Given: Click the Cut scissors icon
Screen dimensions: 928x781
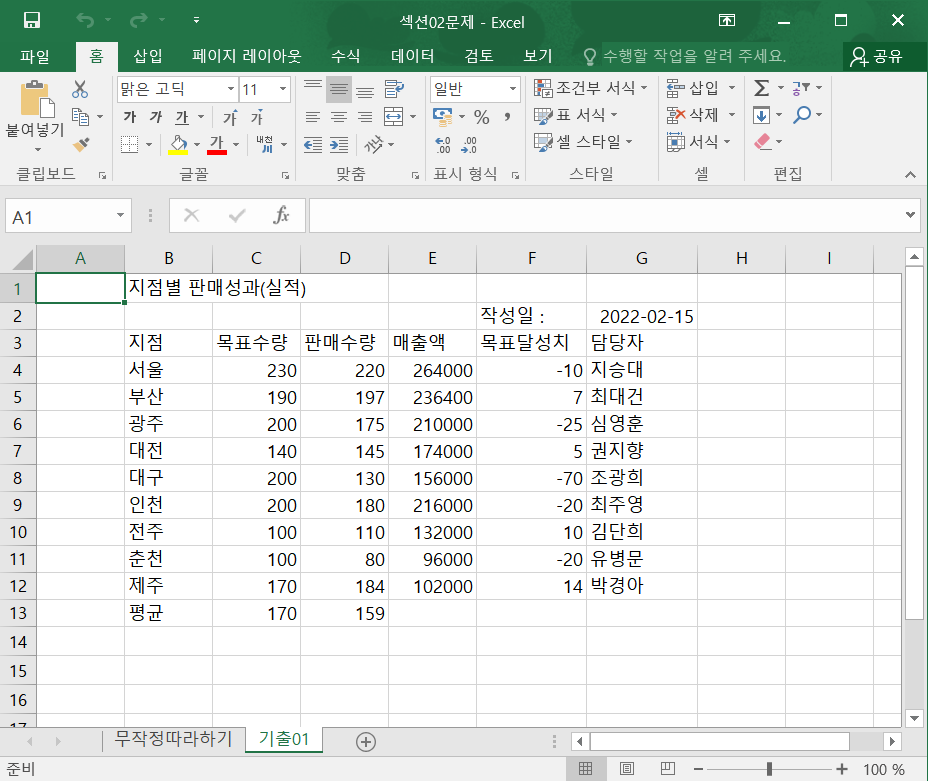Looking at the screenshot, I should click(x=80, y=89).
